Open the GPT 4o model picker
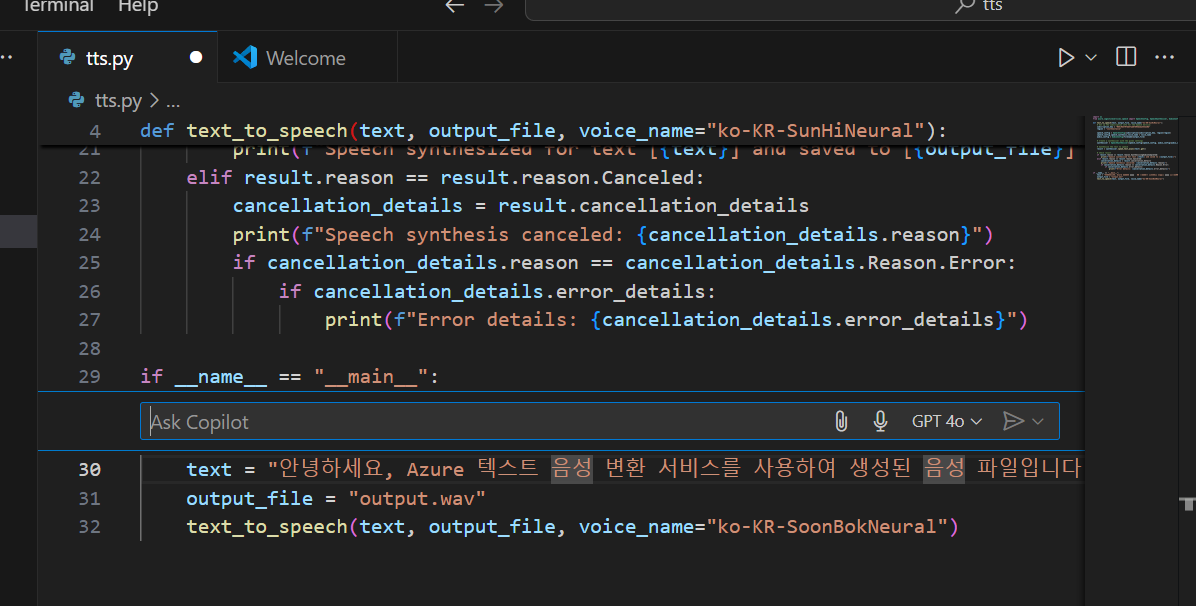The height and width of the screenshot is (606, 1196). pyautogui.click(x=940, y=421)
